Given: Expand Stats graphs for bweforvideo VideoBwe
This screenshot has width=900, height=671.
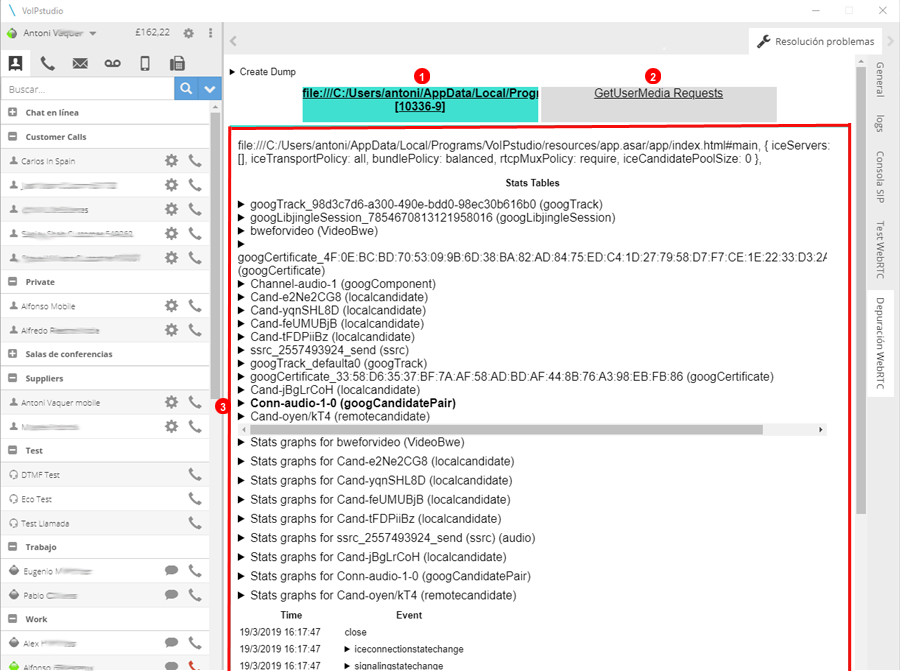Looking at the screenshot, I should [242, 441].
